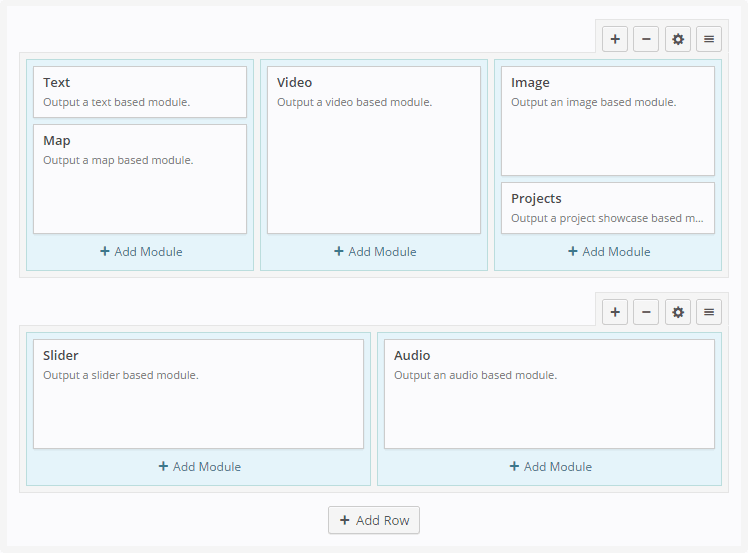
Task: Click 'Output a slider based module.' description
Action: (x=121, y=375)
